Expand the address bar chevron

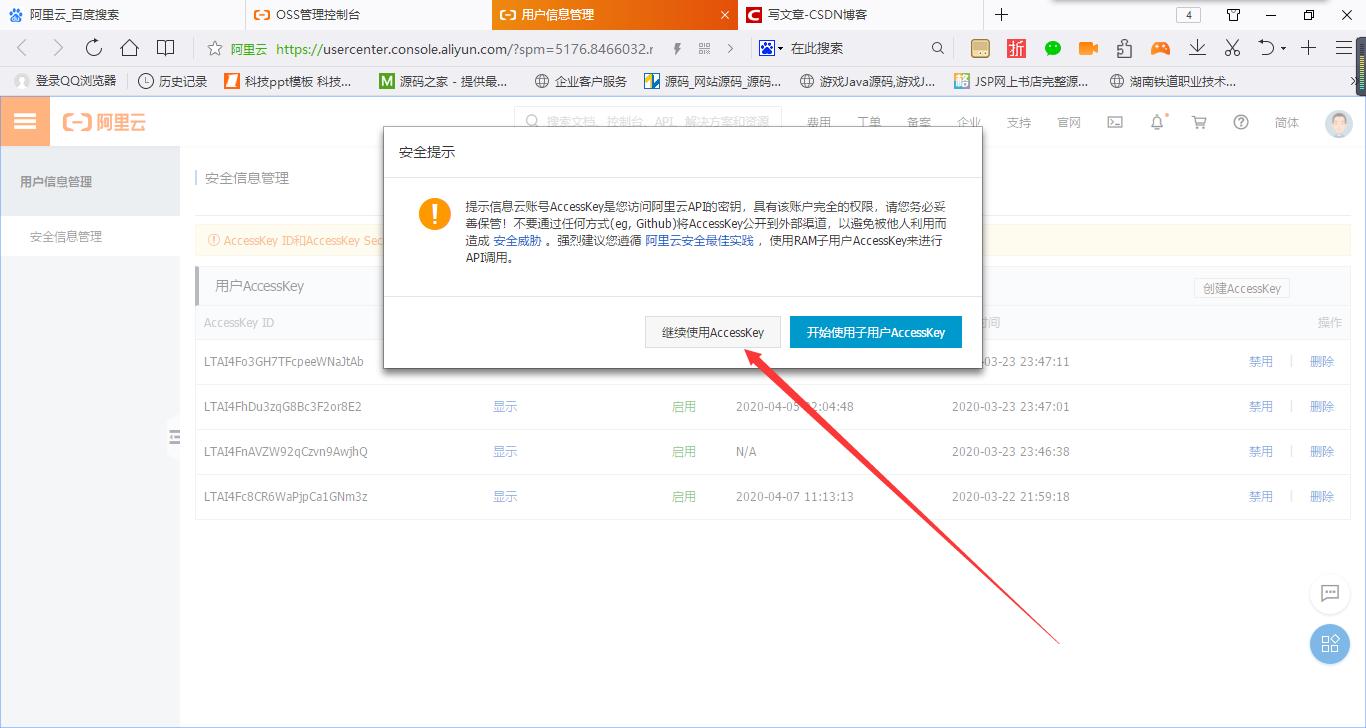[x=730, y=48]
